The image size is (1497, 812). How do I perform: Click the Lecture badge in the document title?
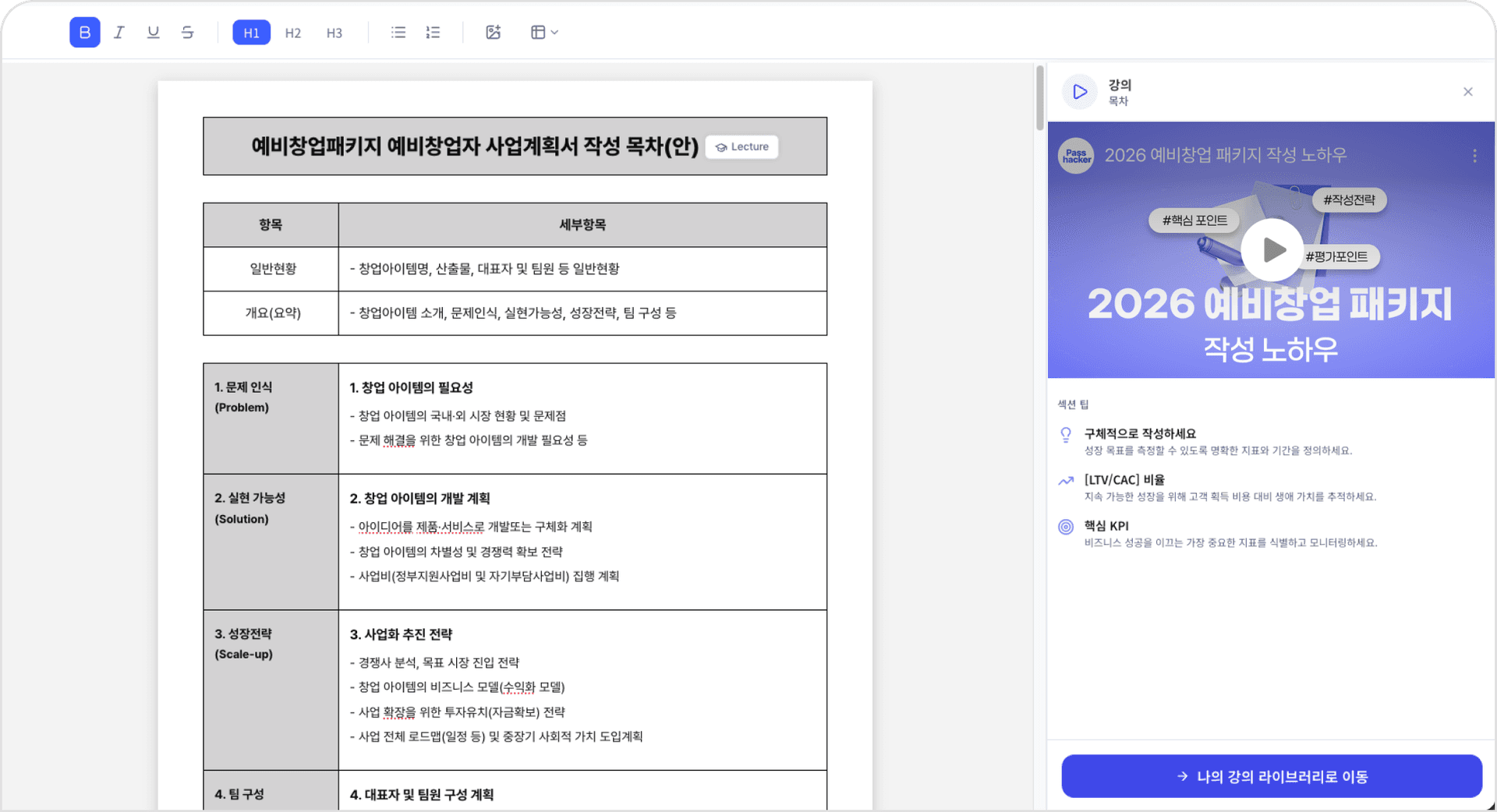(x=741, y=147)
